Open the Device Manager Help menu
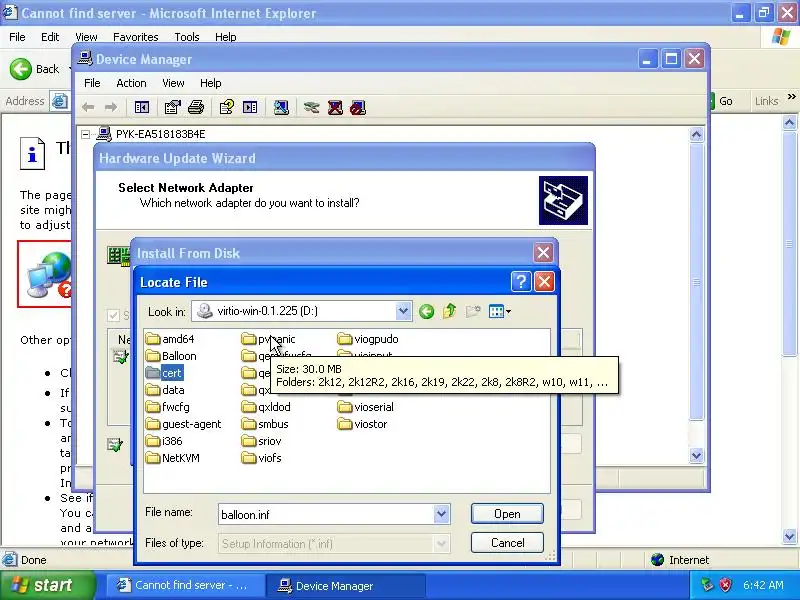 click(x=210, y=83)
